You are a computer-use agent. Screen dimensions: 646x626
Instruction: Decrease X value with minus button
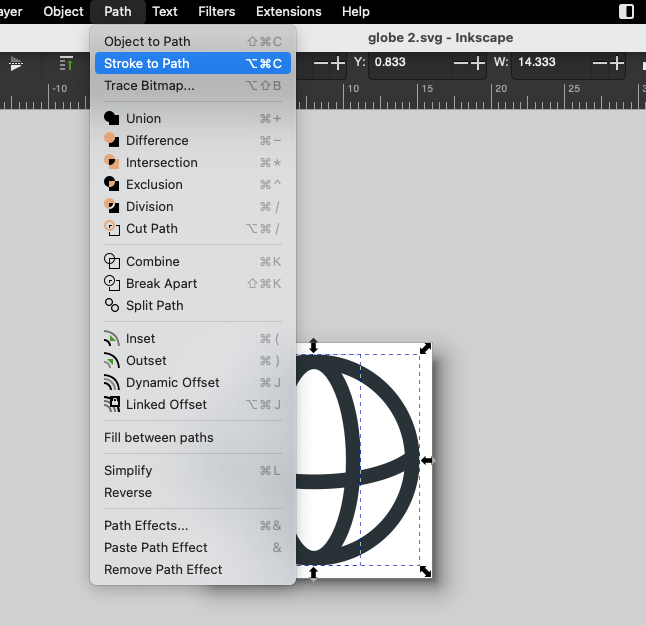(321, 63)
